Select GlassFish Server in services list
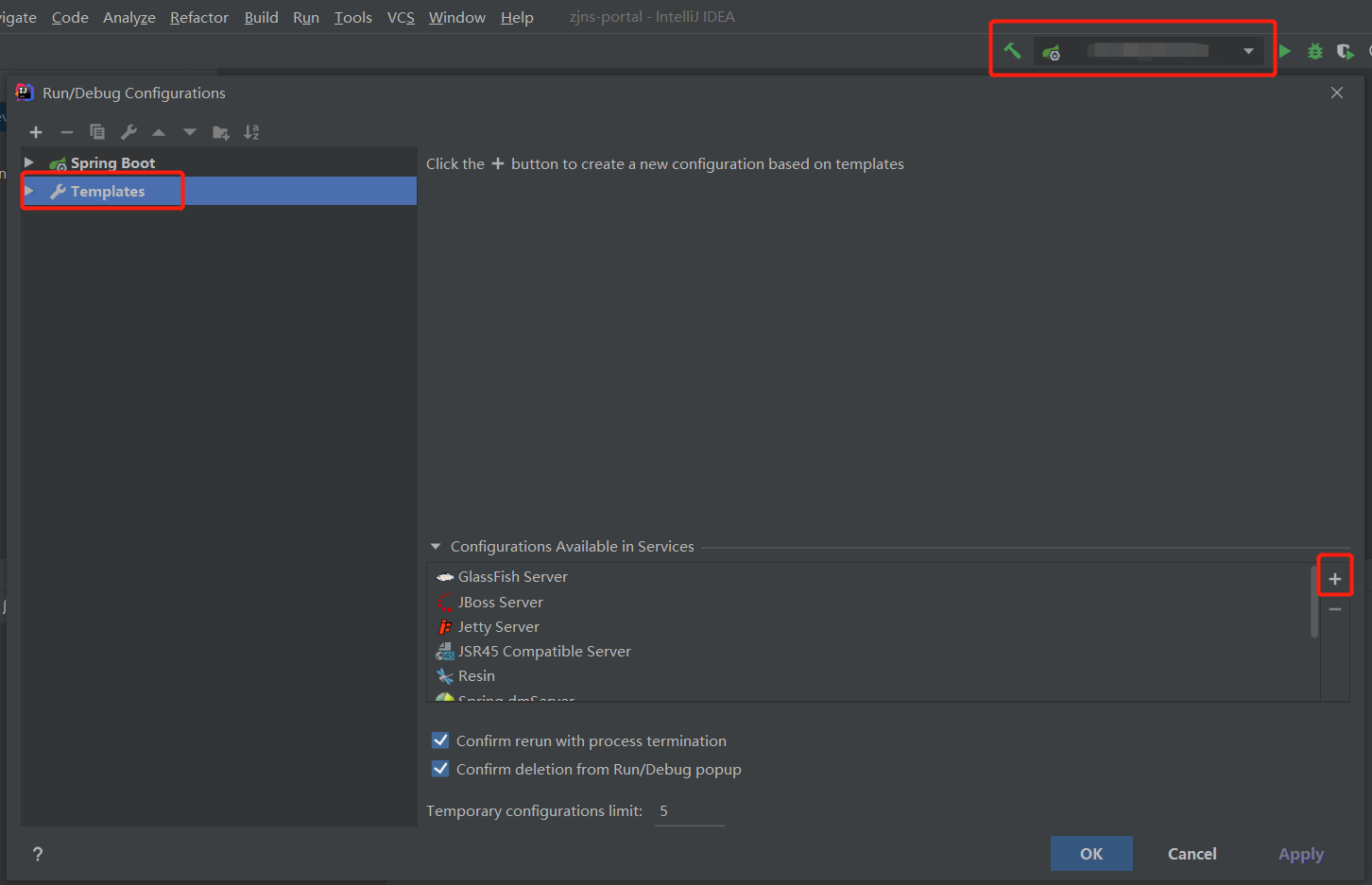Viewport: 1372px width, 885px height. [512, 576]
